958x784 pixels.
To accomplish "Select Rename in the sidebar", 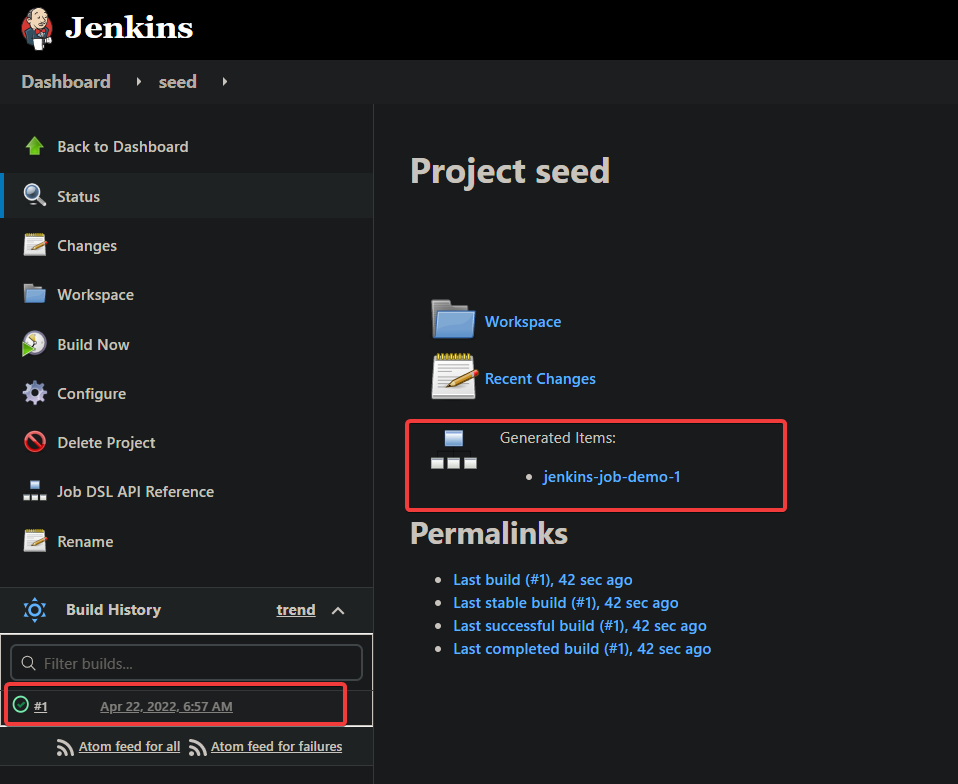I will [x=86, y=542].
